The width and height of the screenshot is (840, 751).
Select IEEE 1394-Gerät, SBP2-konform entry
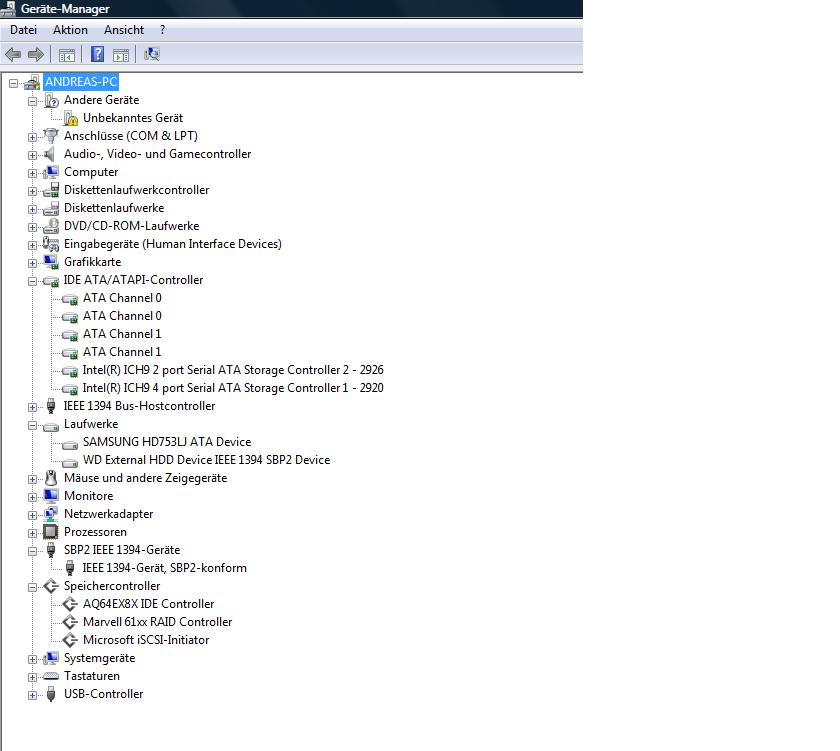coord(164,568)
